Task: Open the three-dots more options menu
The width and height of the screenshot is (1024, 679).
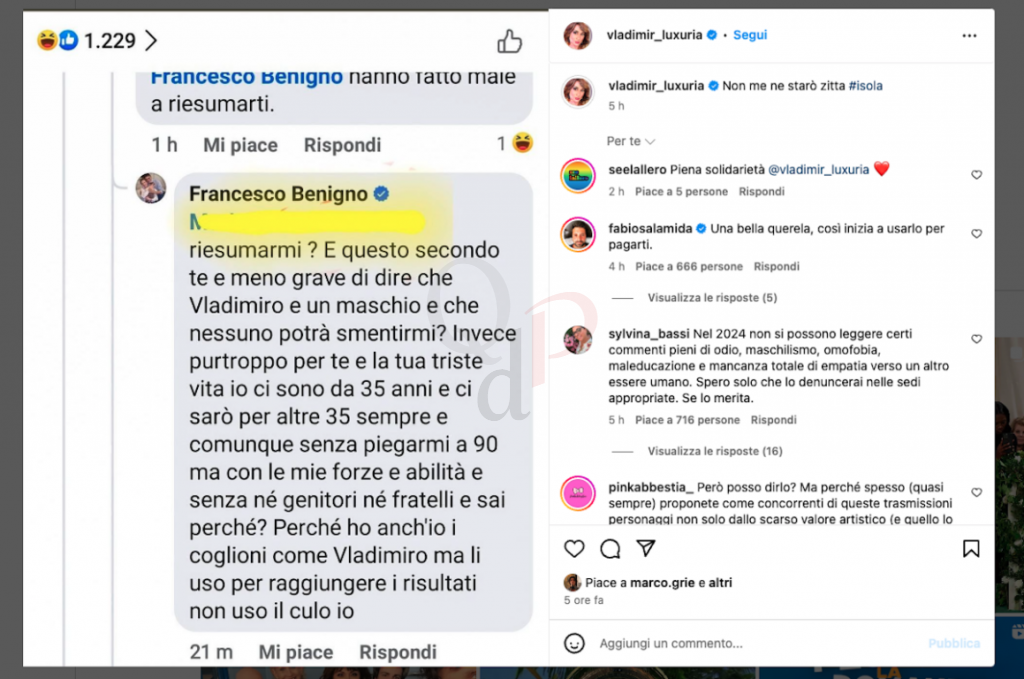Action: tap(969, 35)
